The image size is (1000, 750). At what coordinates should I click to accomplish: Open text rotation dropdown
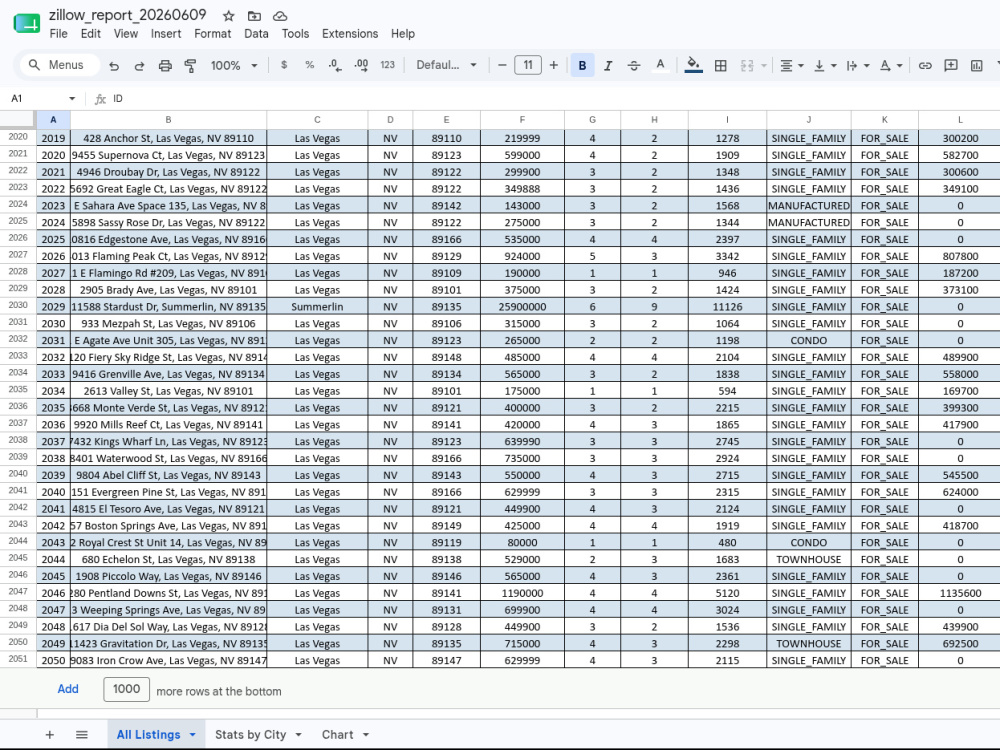click(890, 65)
